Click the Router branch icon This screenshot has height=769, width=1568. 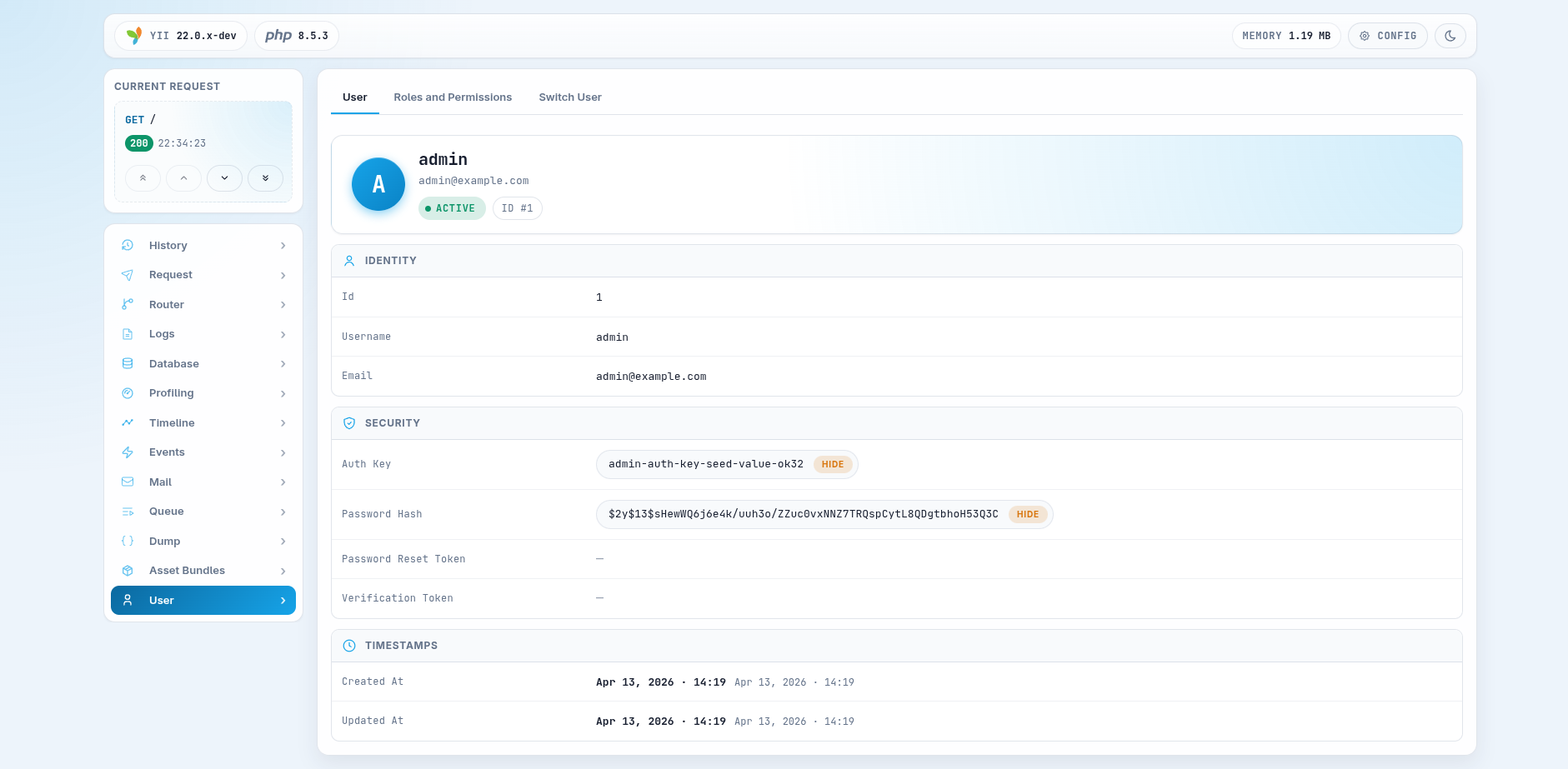pyautogui.click(x=128, y=304)
